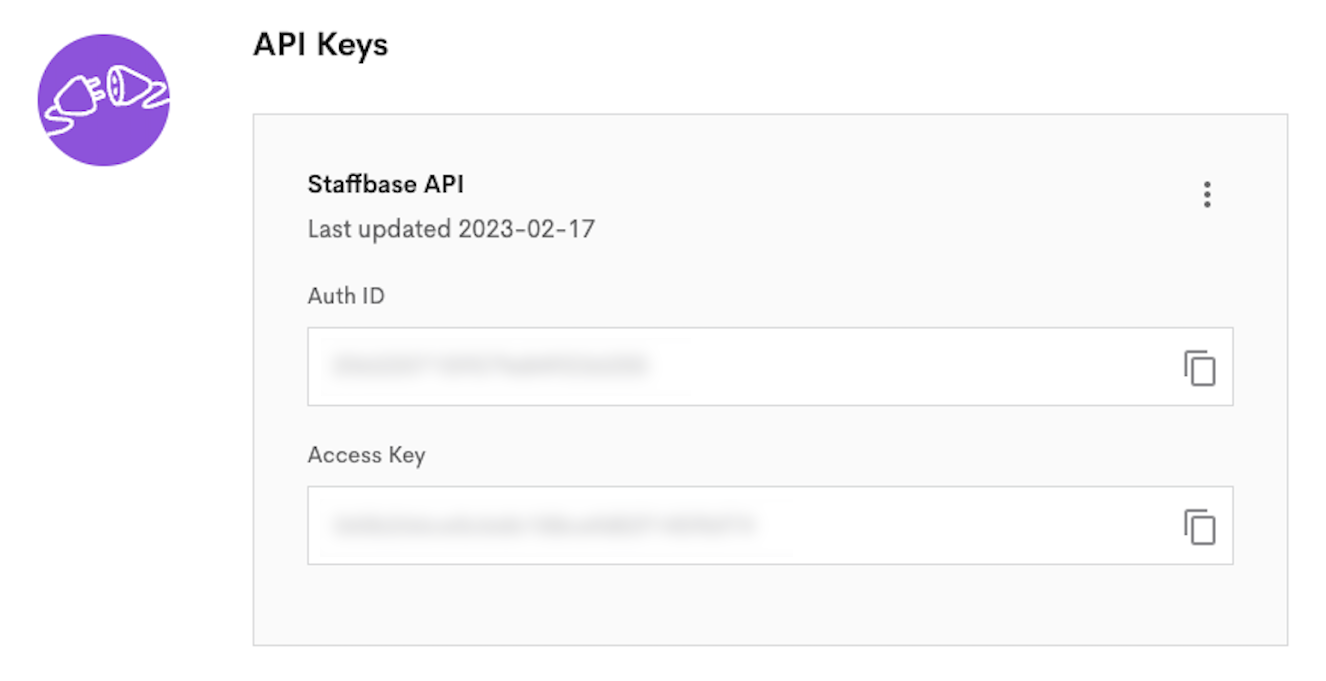Click the "Access Key" field label
Image resolution: width=1326 pixels, height=681 pixels.
(x=366, y=455)
